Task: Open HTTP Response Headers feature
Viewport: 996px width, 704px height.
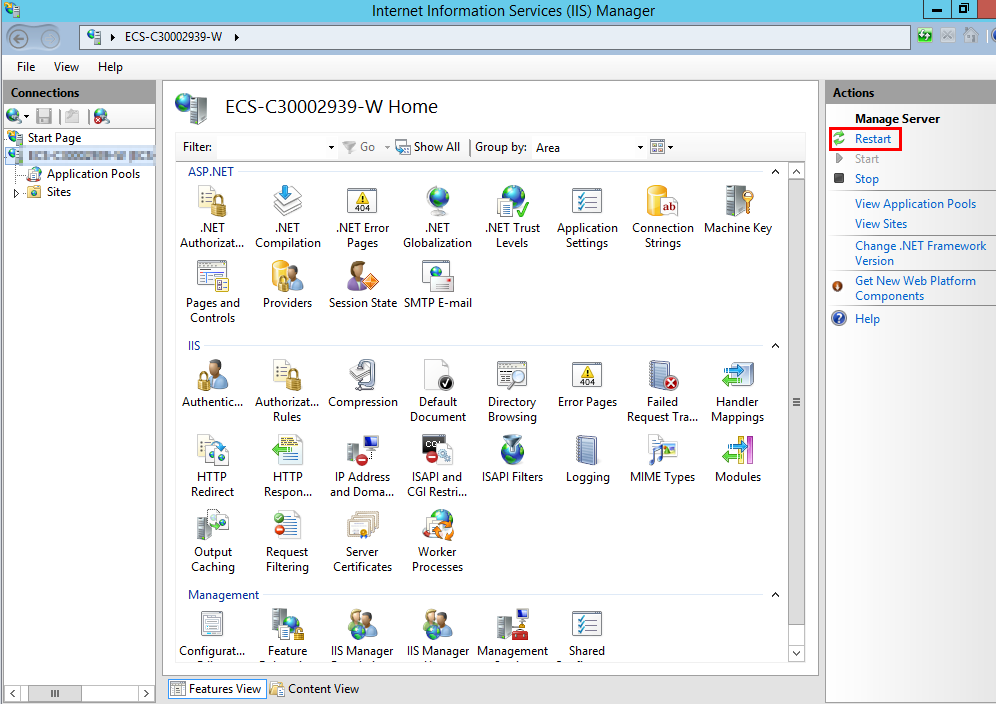Action: click(x=287, y=466)
